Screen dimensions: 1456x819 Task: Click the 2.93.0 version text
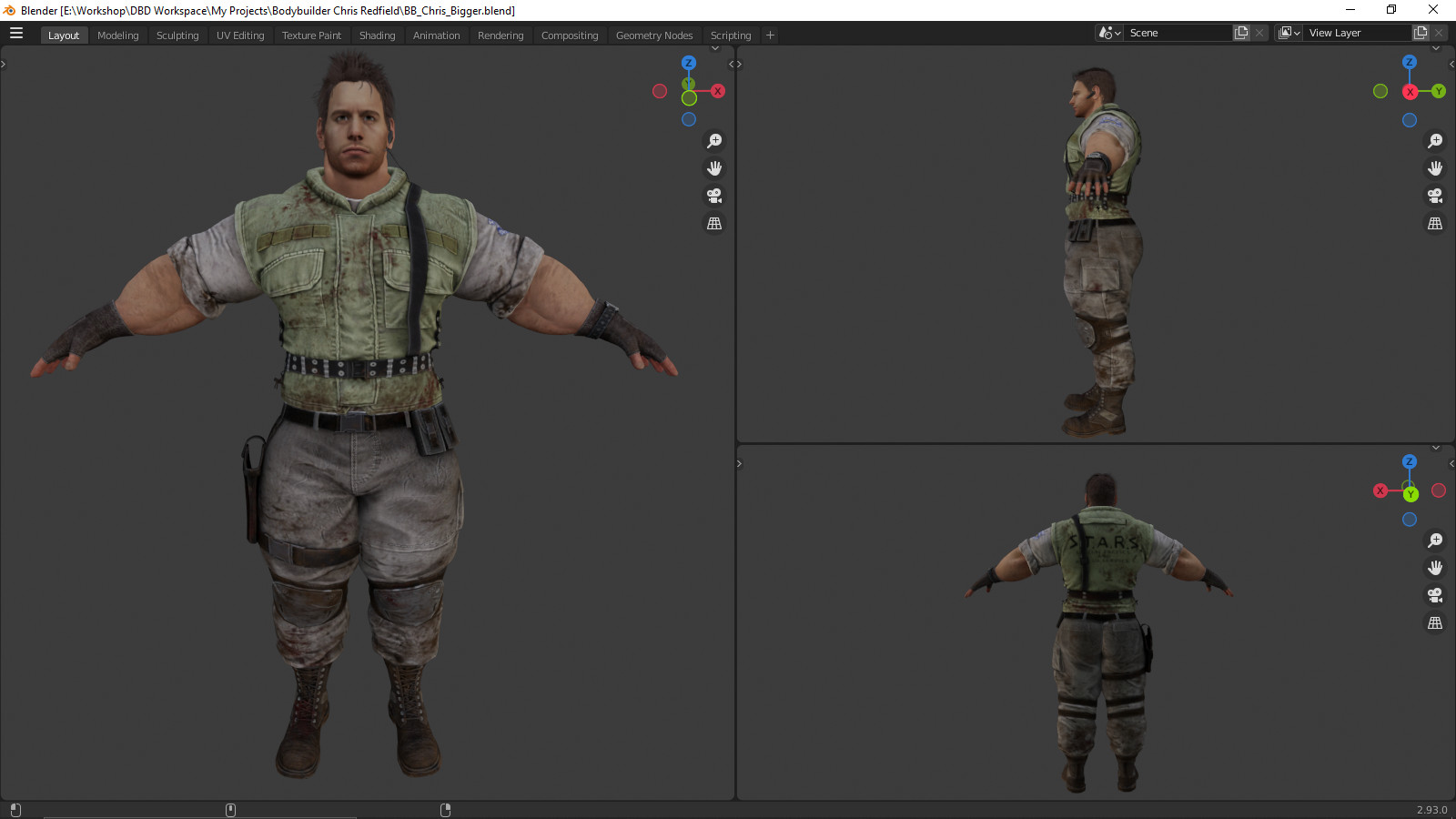click(1431, 810)
